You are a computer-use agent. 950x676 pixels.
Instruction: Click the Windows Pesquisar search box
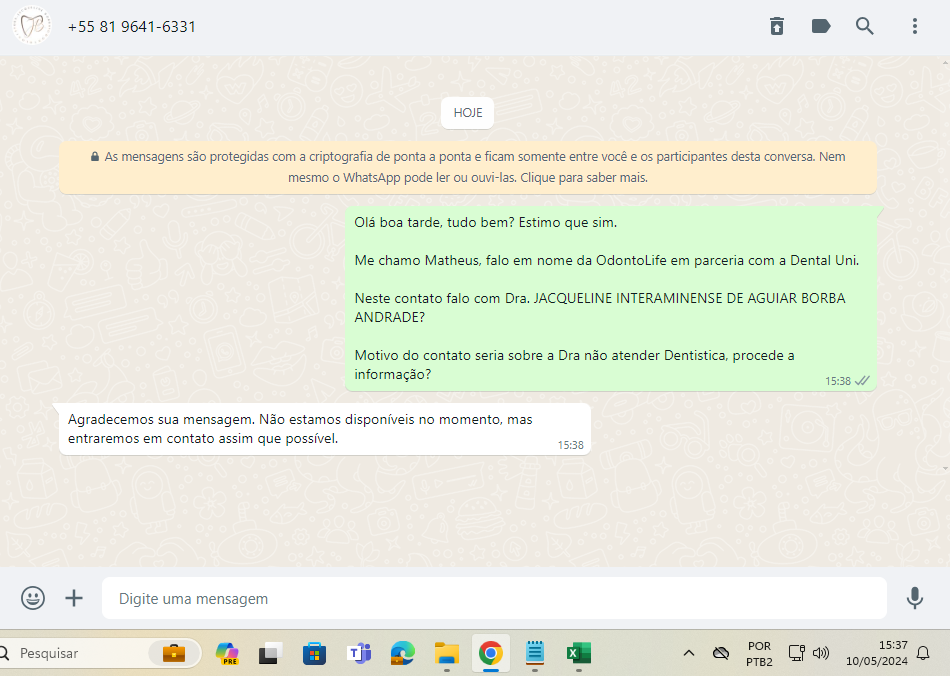pos(80,653)
